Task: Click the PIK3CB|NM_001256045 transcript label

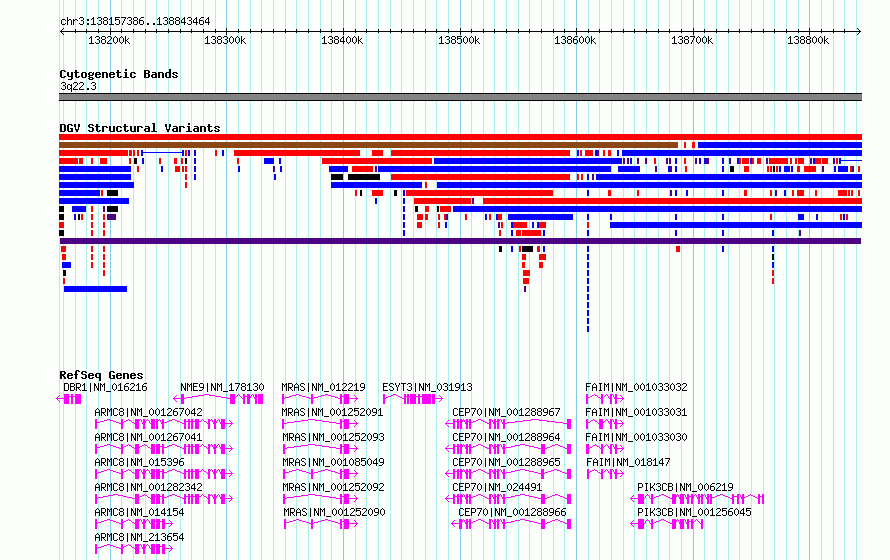Action: [694, 512]
